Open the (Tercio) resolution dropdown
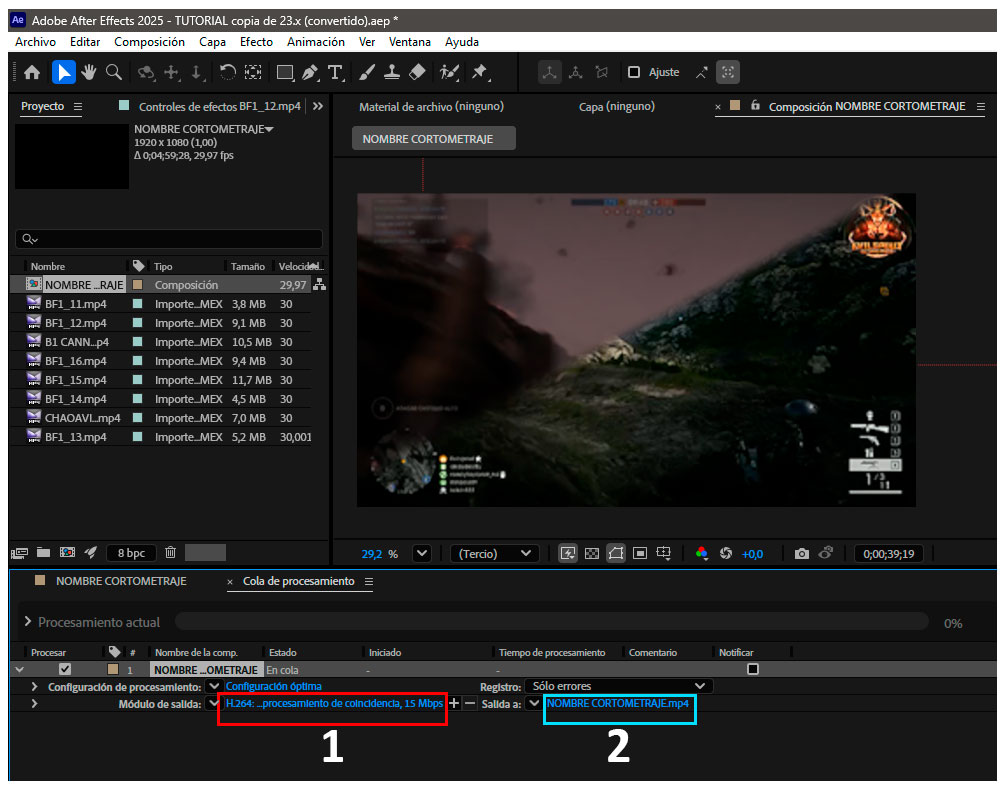This screenshot has height=794, width=1006. point(495,553)
